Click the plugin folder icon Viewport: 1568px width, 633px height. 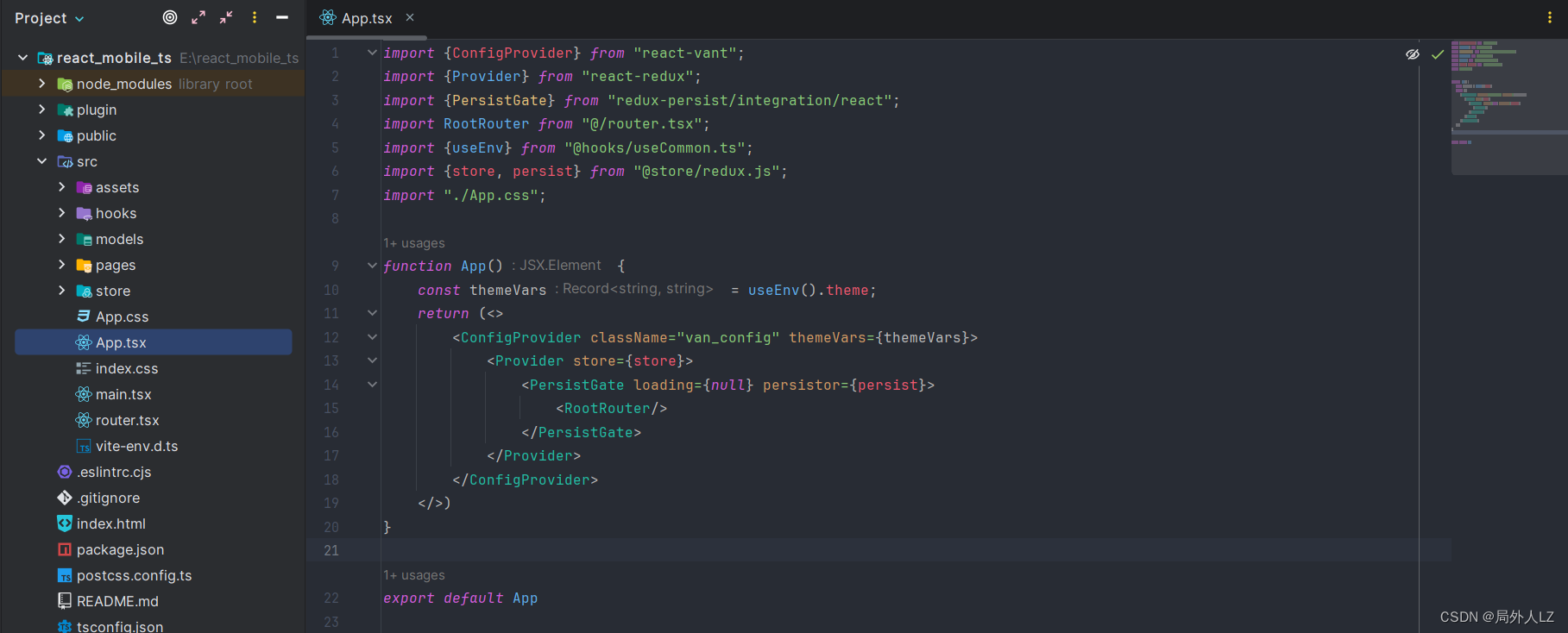coord(65,110)
